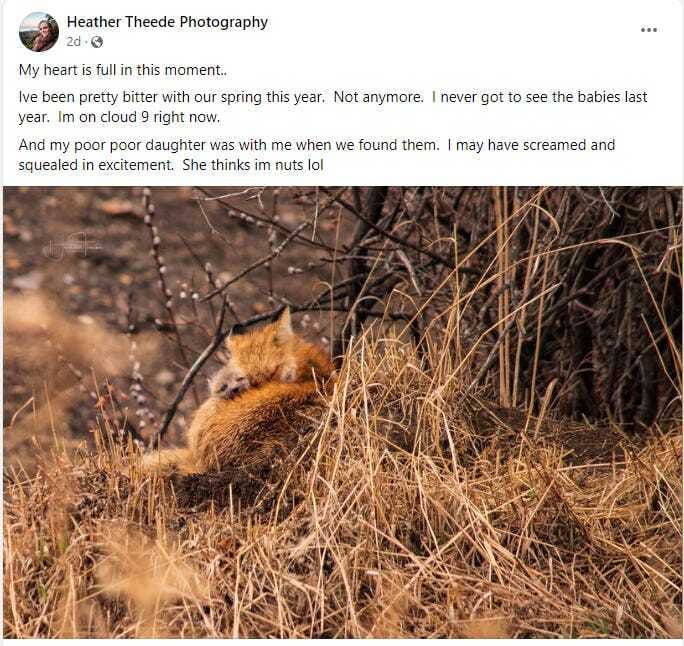Click the globe public audience icon

point(96,42)
